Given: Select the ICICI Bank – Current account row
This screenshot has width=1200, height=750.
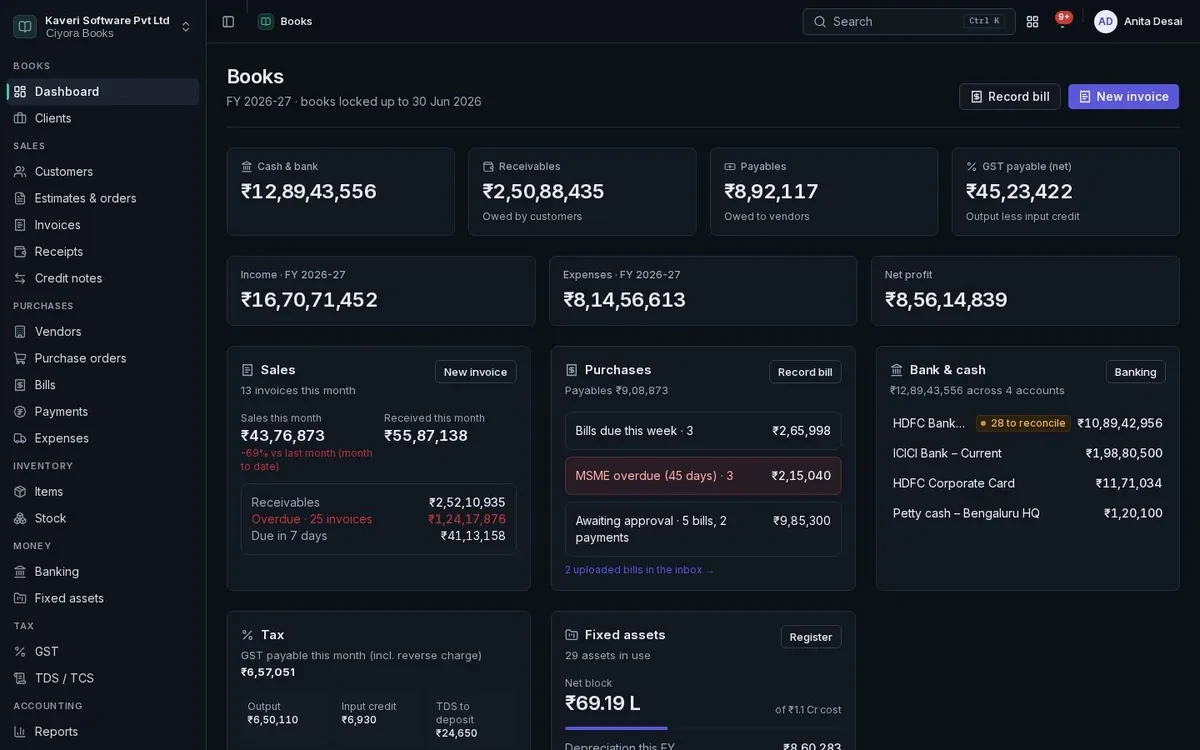Looking at the screenshot, I should click(1028, 453).
